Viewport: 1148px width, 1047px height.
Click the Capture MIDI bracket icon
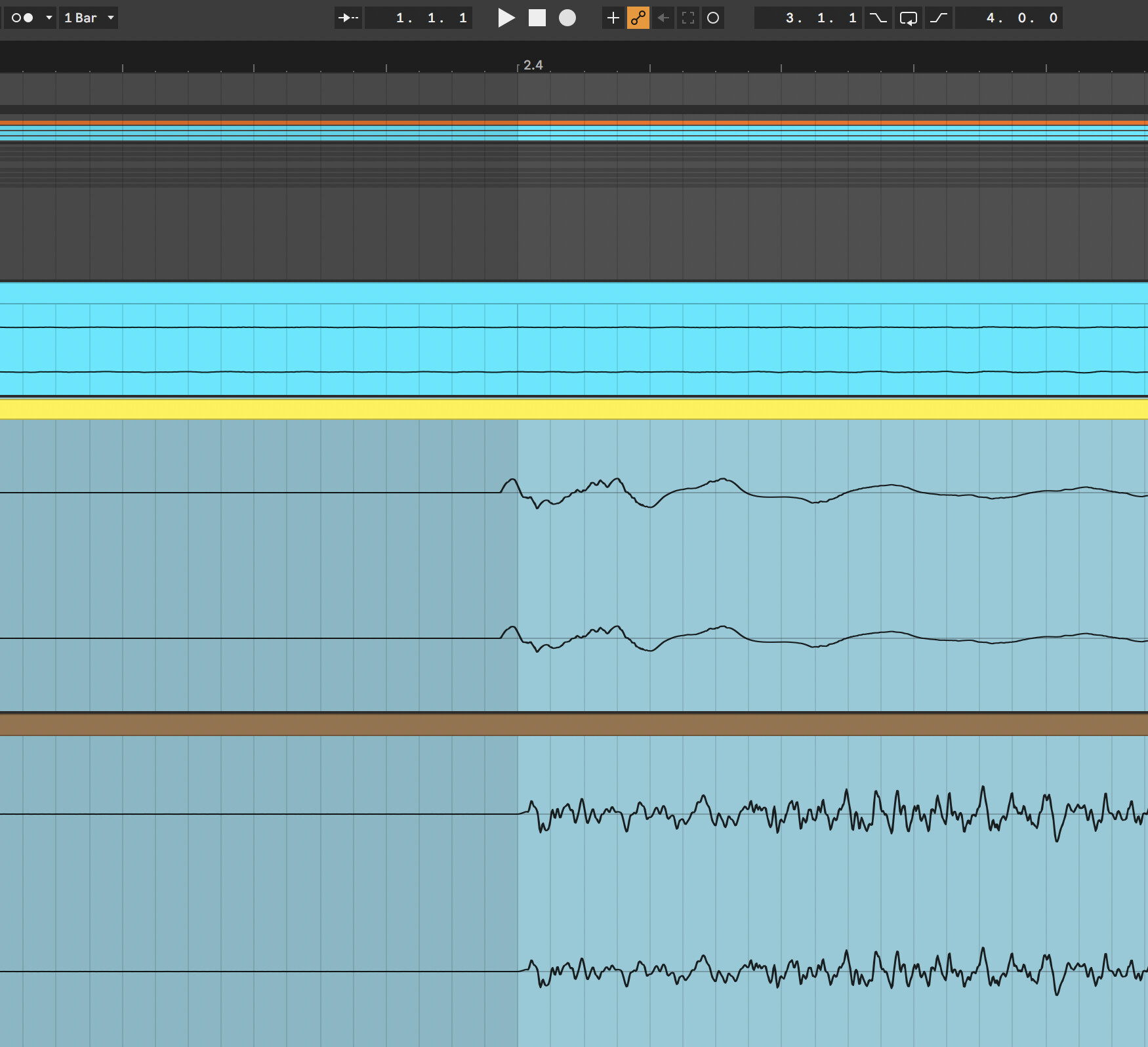tap(688, 18)
